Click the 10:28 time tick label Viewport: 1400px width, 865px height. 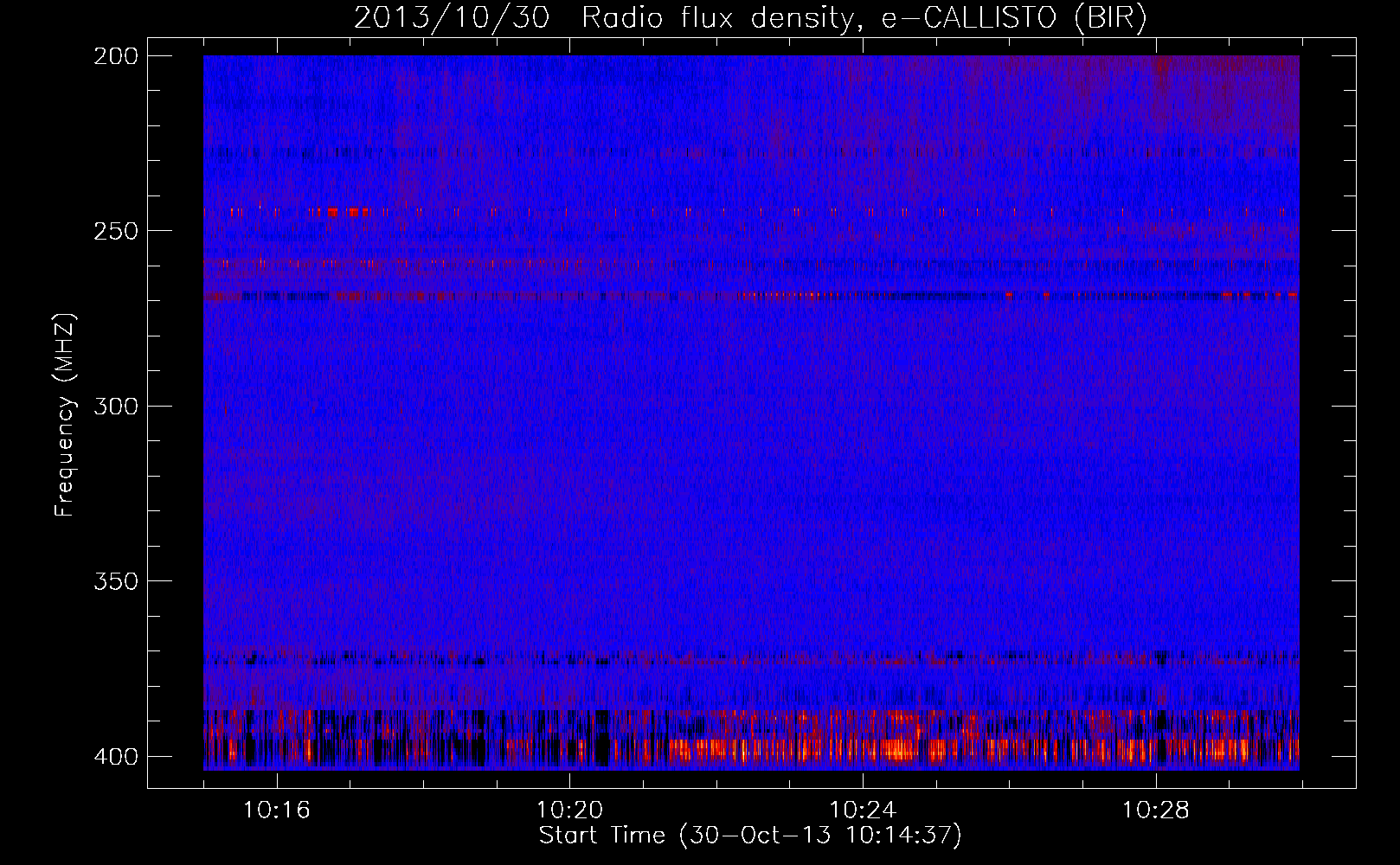[1156, 811]
